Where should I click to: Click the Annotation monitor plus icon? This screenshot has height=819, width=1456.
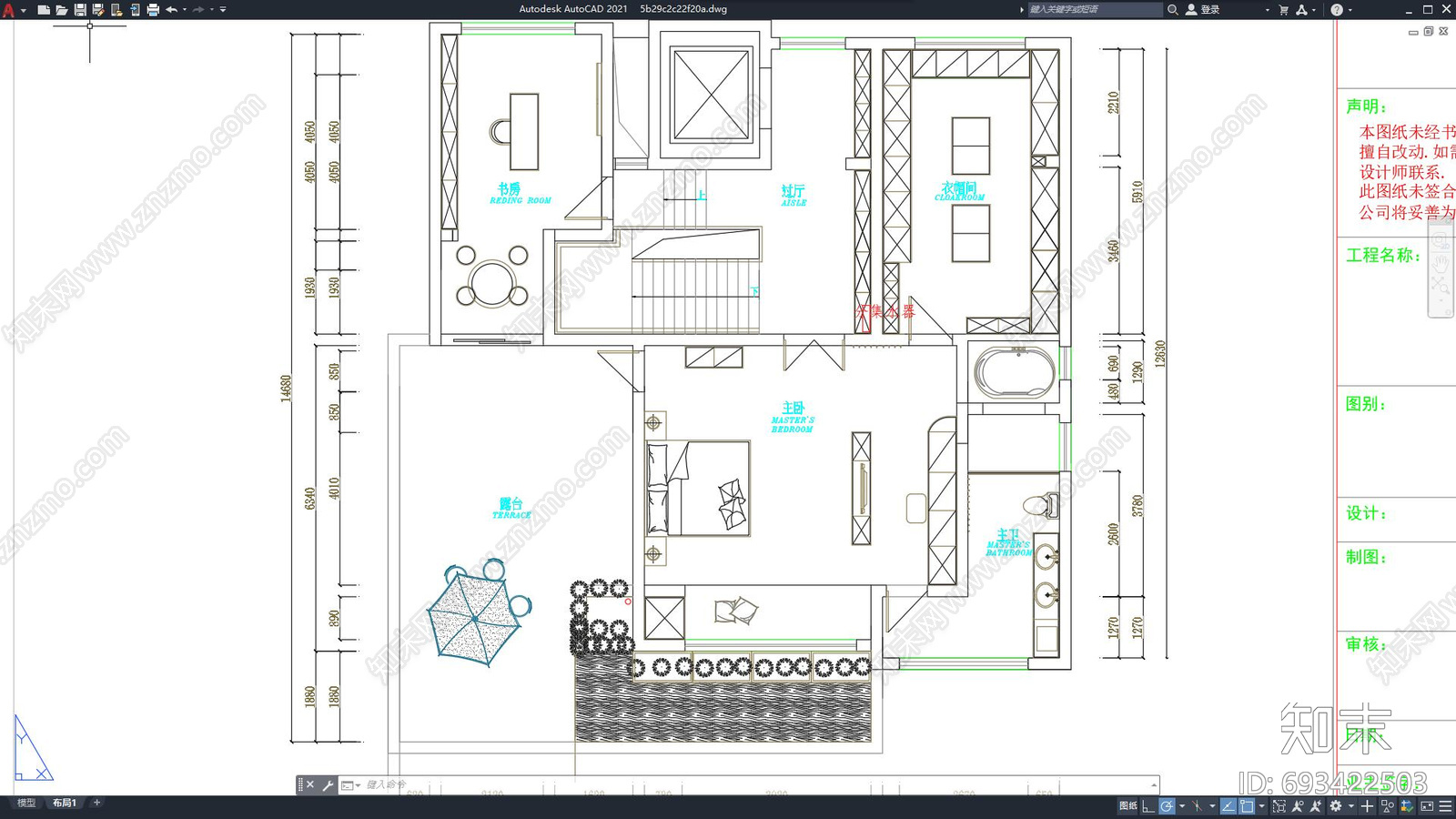point(1367,806)
